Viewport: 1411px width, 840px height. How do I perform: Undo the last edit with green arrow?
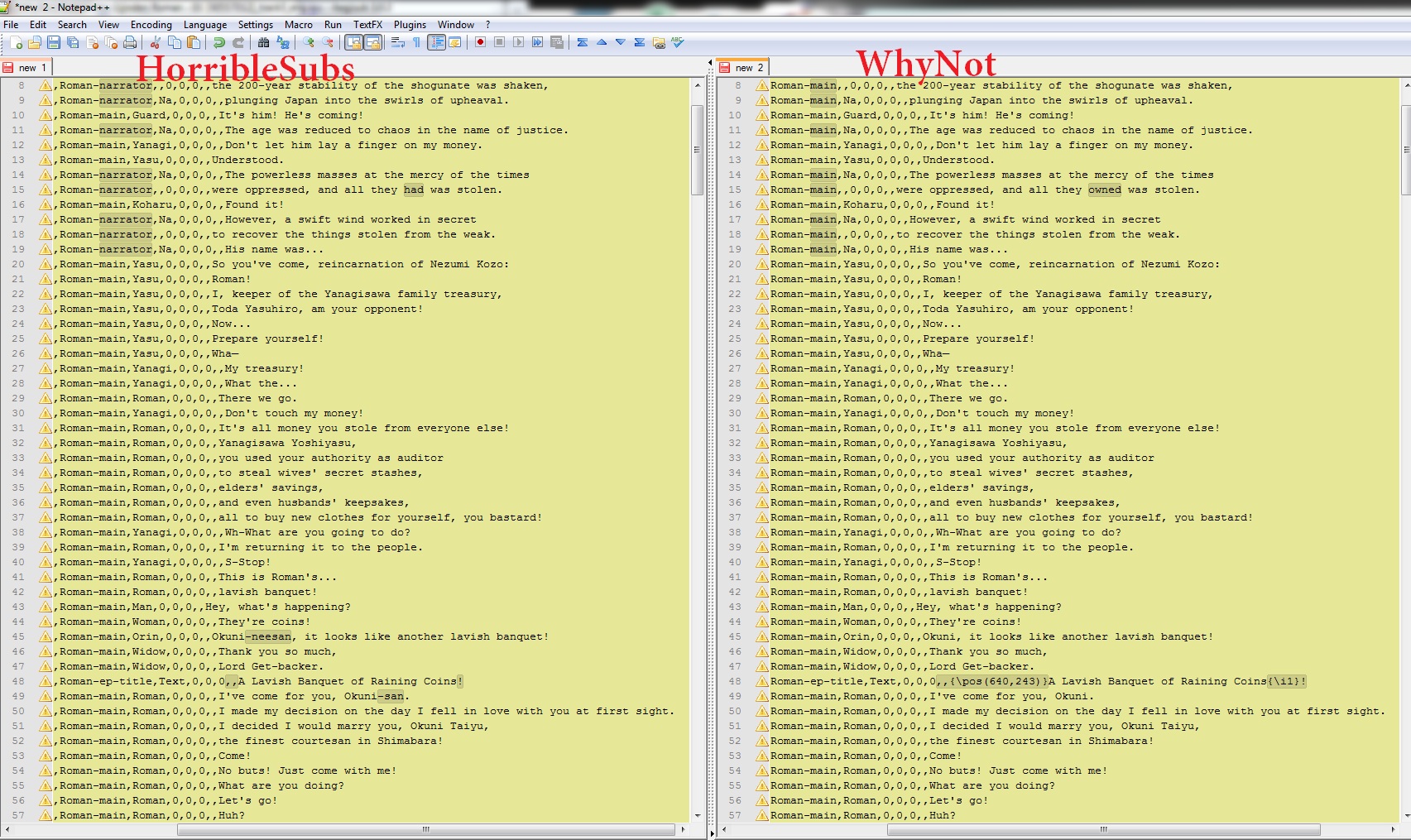[x=218, y=42]
